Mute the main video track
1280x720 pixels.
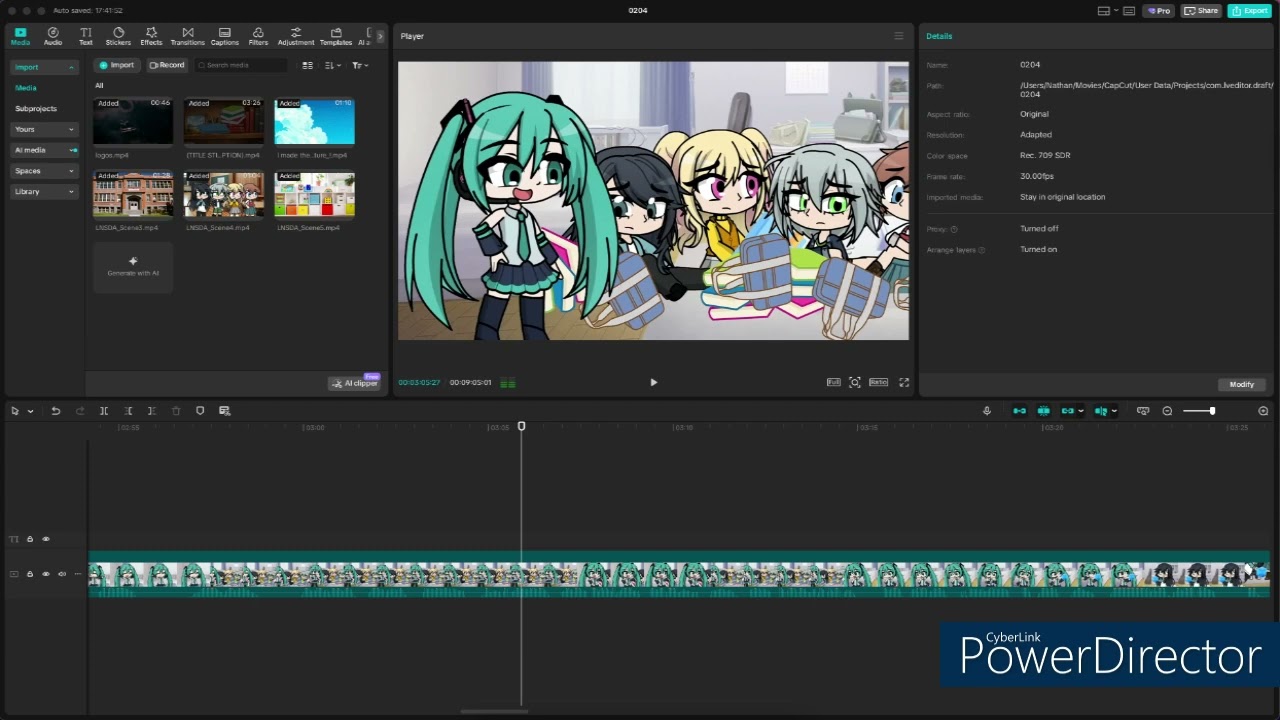pos(62,574)
